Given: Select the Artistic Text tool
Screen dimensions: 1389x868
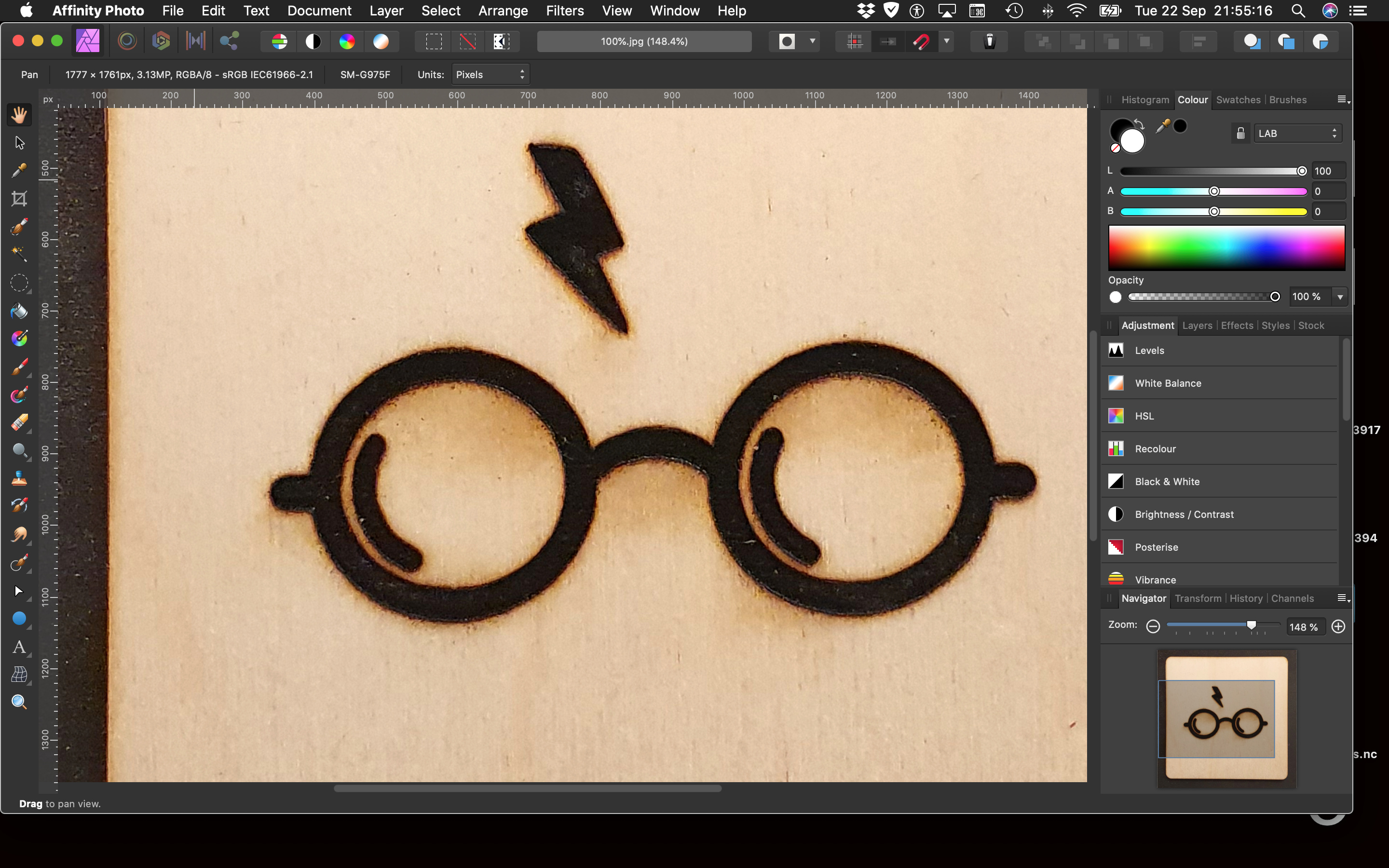Looking at the screenshot, I should [19, 647].
